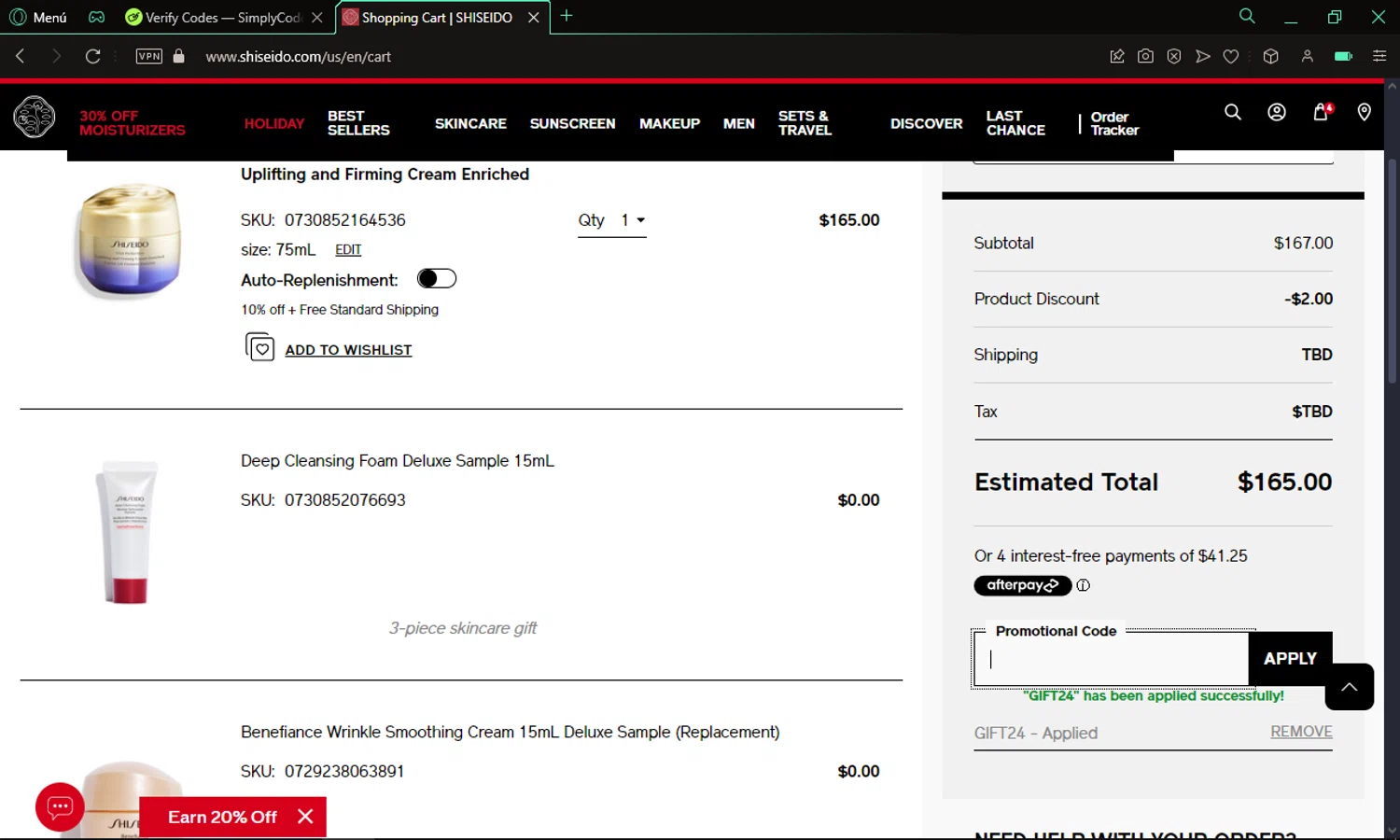1400x840 pixels.
Task: Open a new browser tab
Action: [x=567, y=16]
